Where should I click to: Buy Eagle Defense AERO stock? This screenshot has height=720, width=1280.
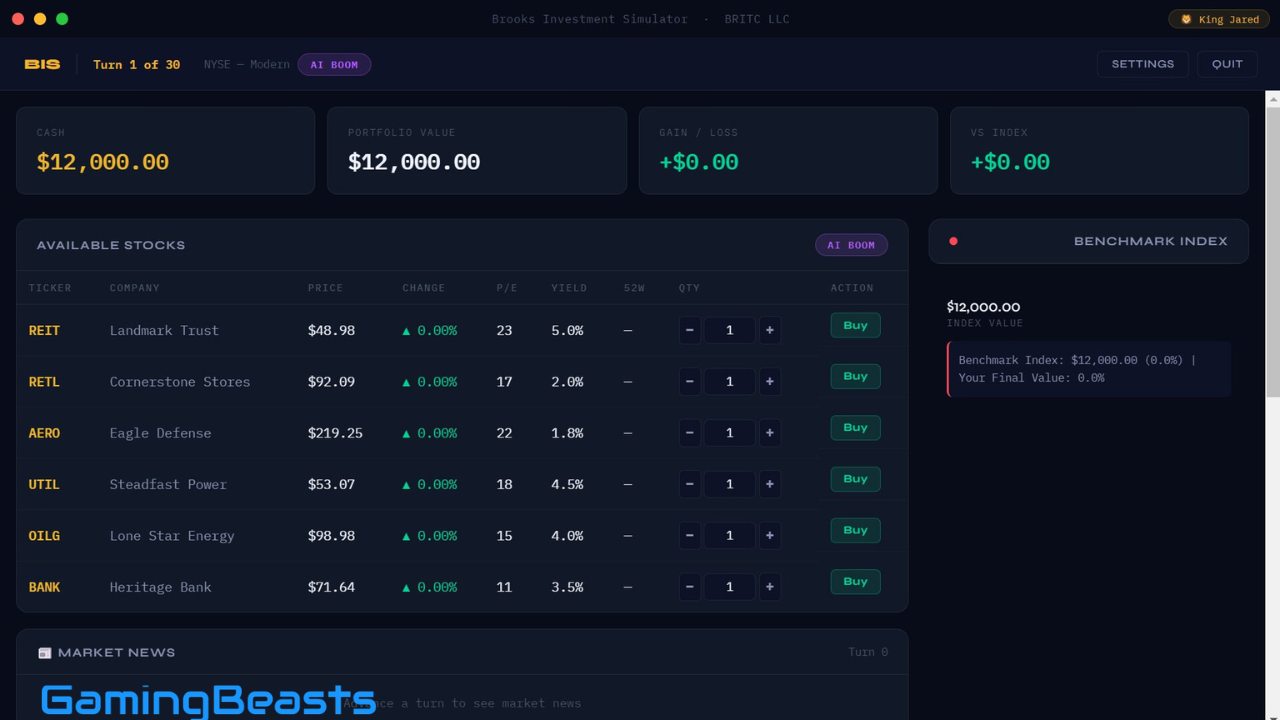click(855, 427)
